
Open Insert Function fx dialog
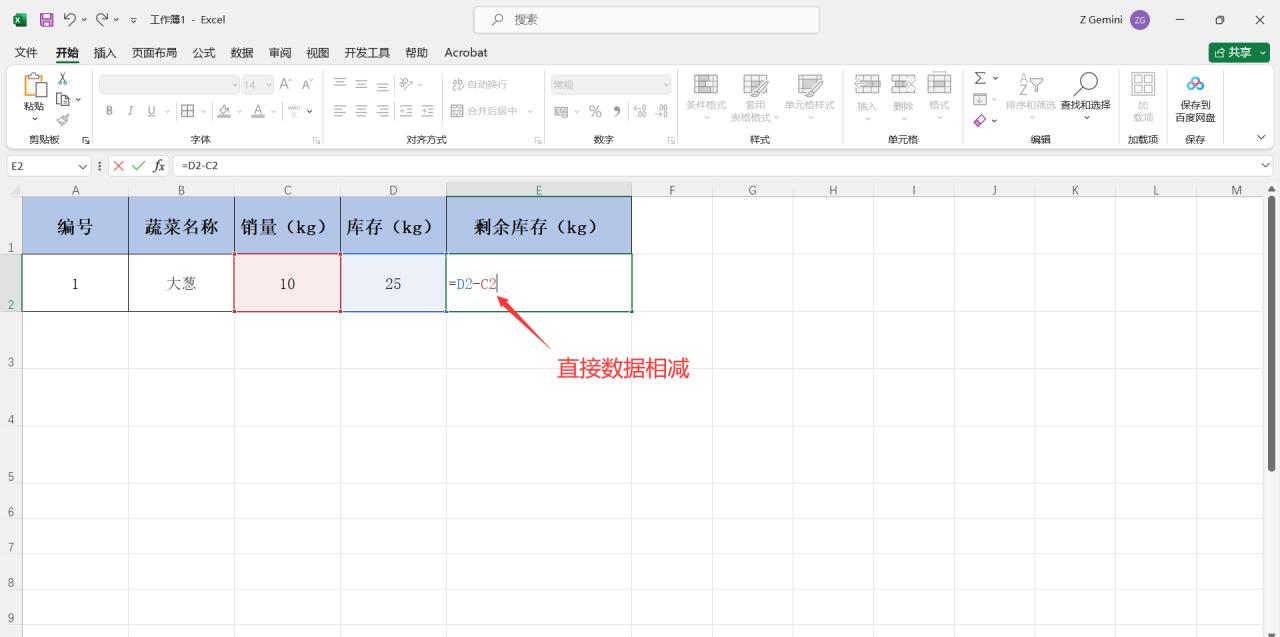(x=159, y=166)
